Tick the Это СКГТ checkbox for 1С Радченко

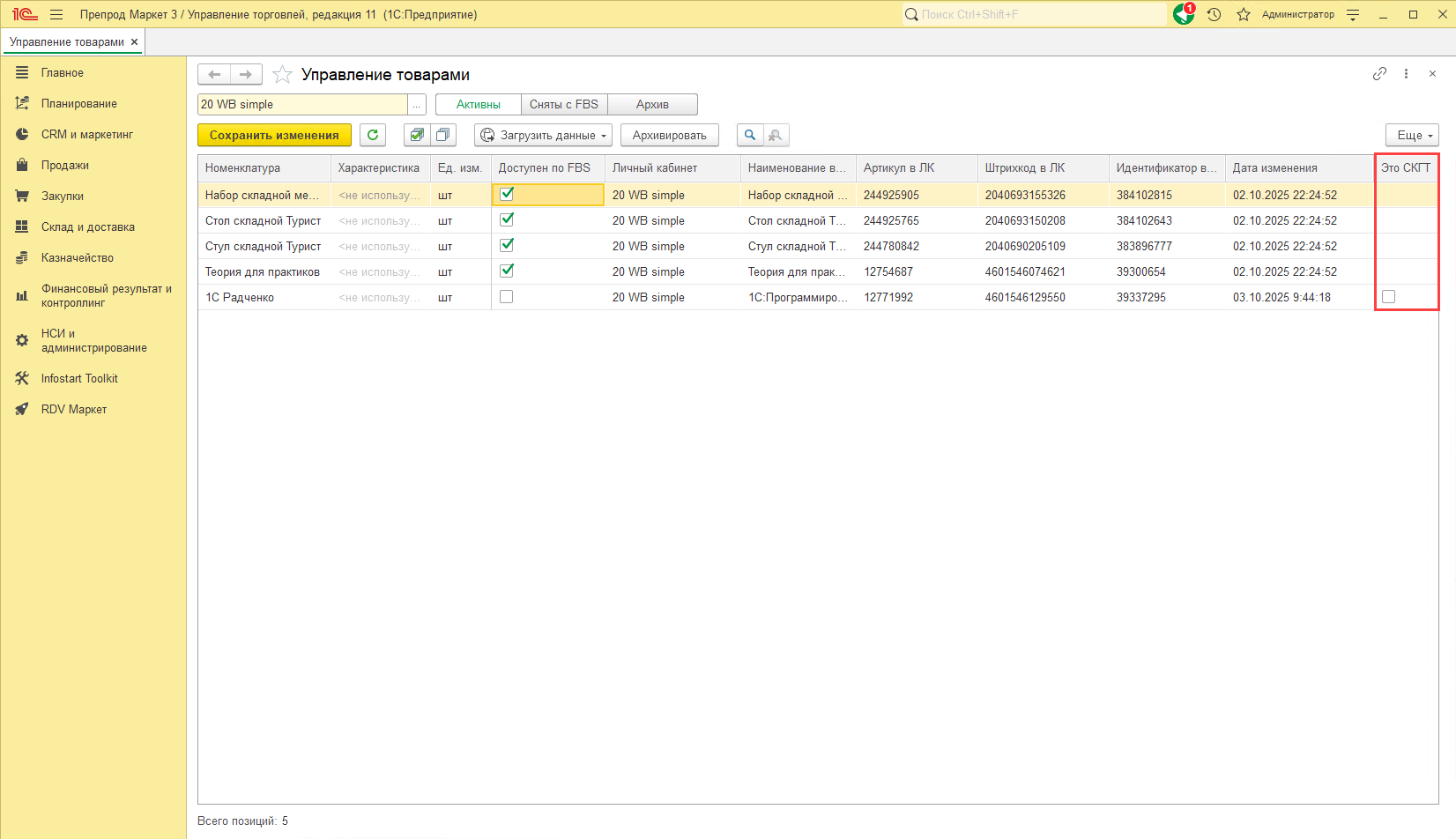click(1389, 297)
